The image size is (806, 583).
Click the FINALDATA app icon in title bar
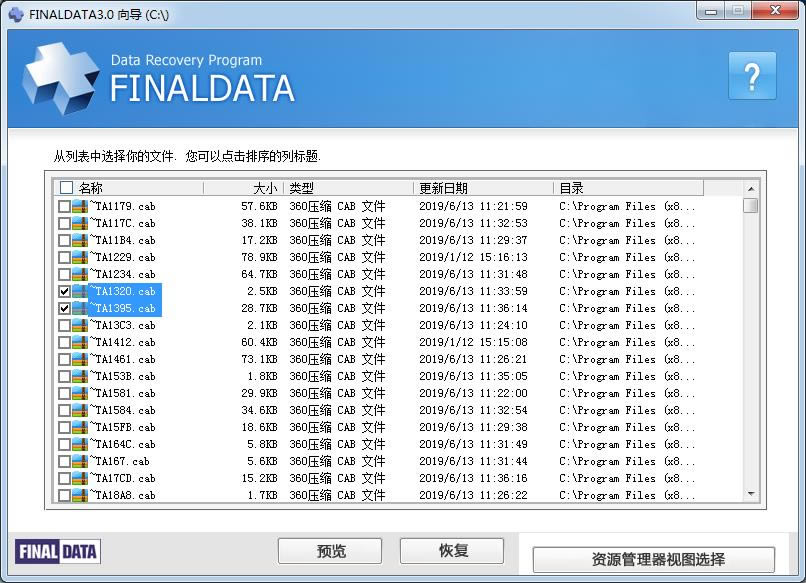coord(16,14)
